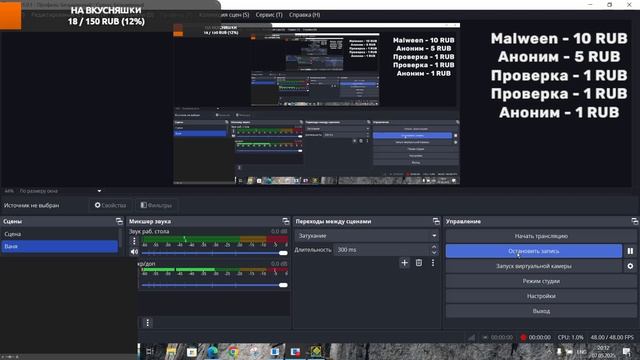Open the Коллекция сцен (S) menu
The width and height of the screenshot is (640, 360).
click(224, 15)
